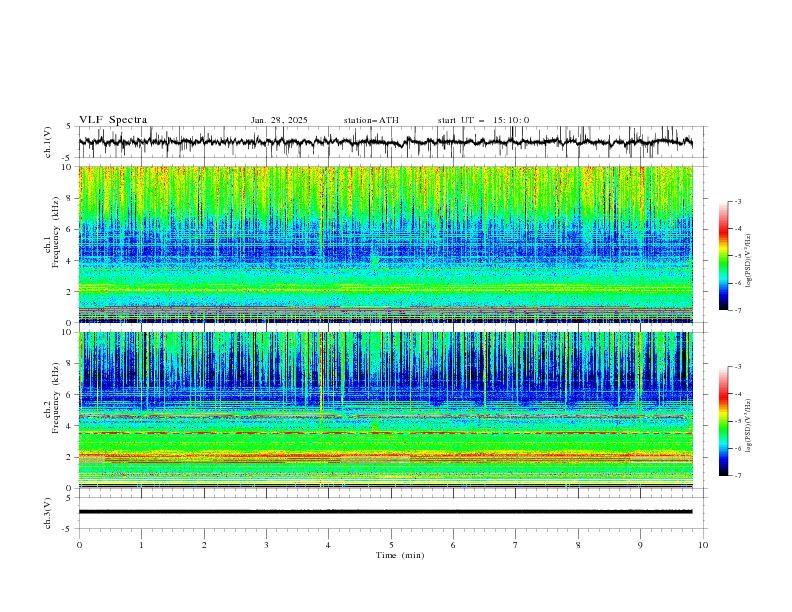Viewport: 792px width, 612px height.
Task: Click the "-5" tick on upper colorbar
Action: coord(737,256)
